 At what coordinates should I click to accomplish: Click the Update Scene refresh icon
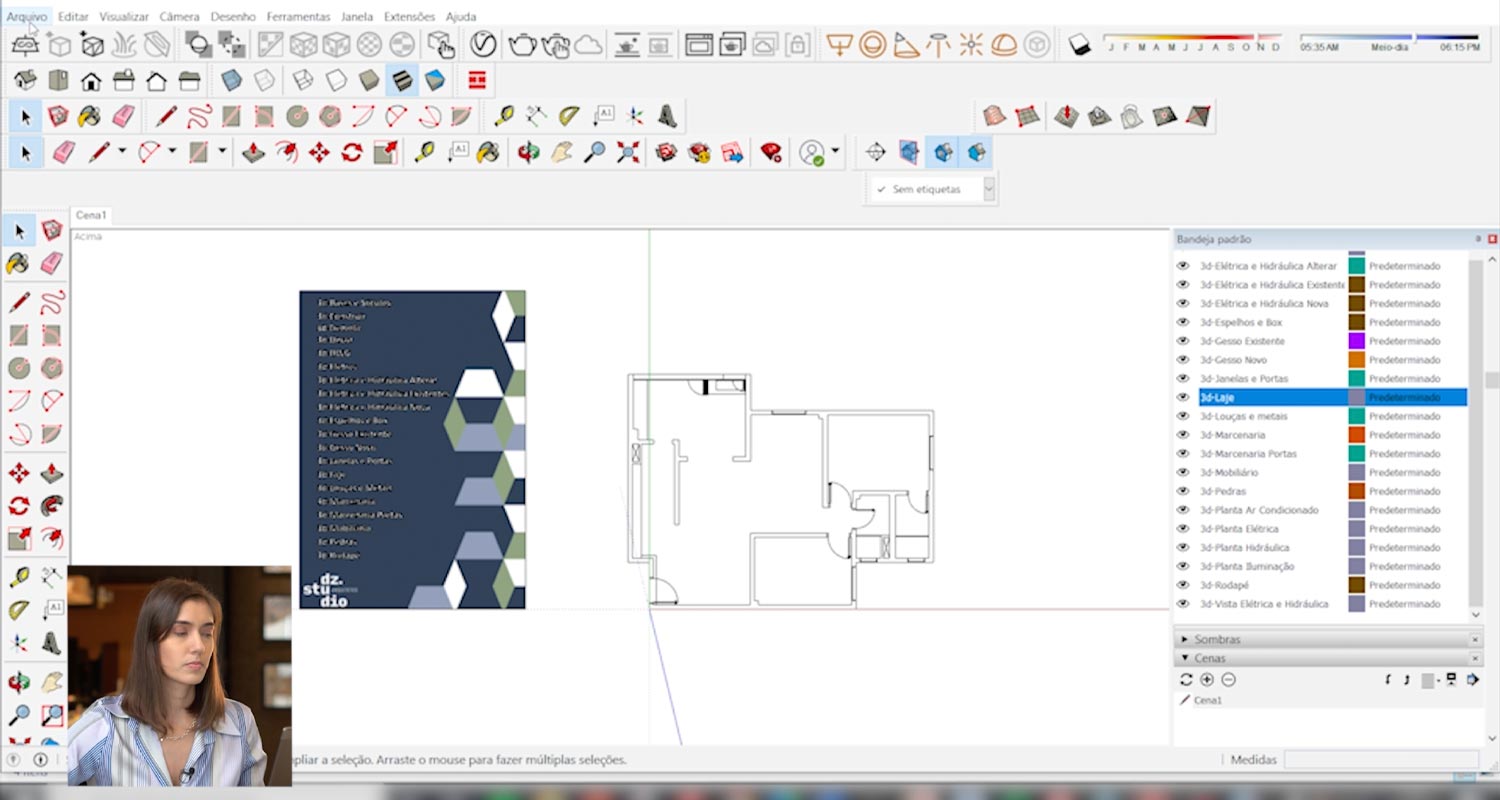1186,680
